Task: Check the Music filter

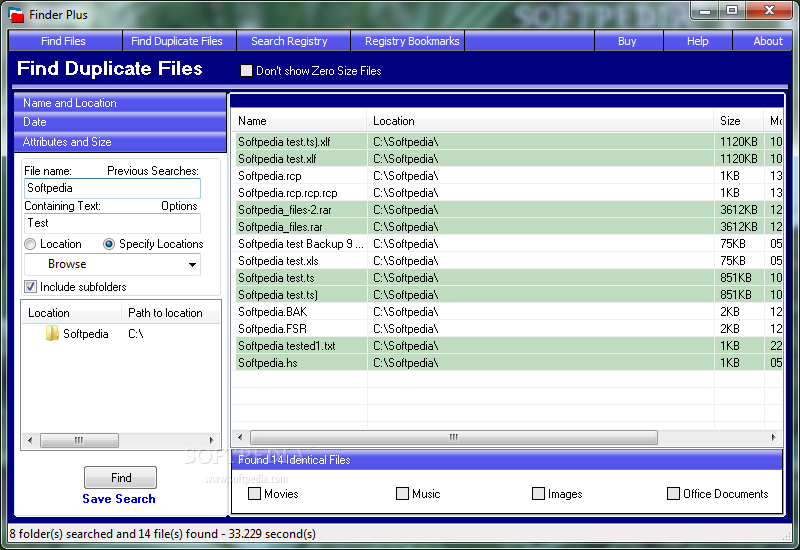Action: [402, 493]
